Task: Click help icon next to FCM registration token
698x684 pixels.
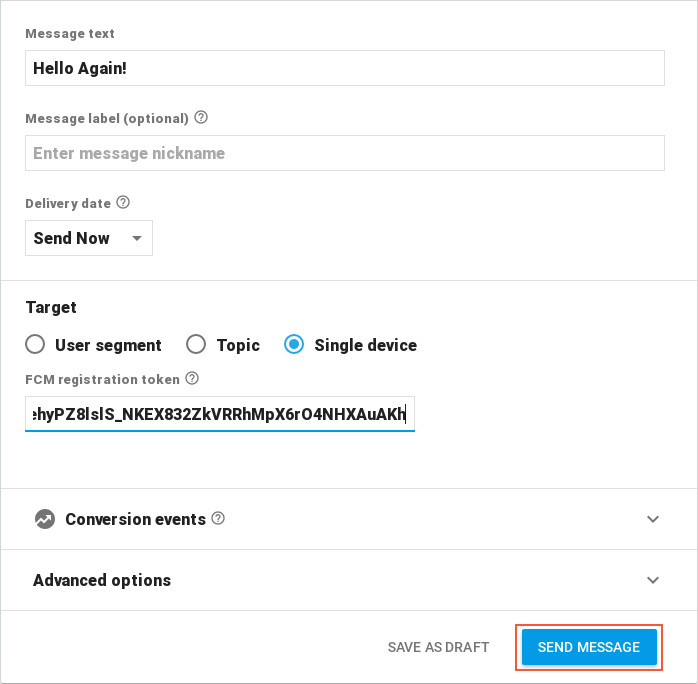Action: [193, 379]
